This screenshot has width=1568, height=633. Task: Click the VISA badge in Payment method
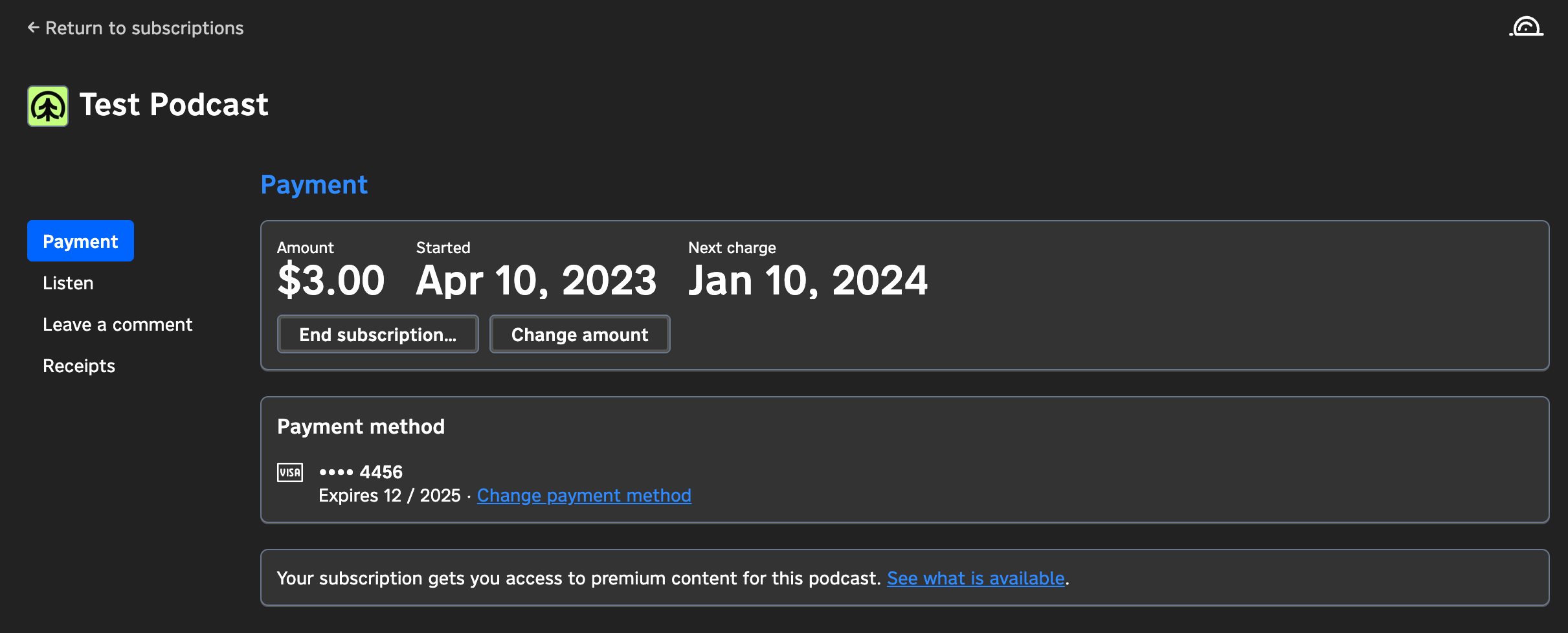click(x=291, y=472)
